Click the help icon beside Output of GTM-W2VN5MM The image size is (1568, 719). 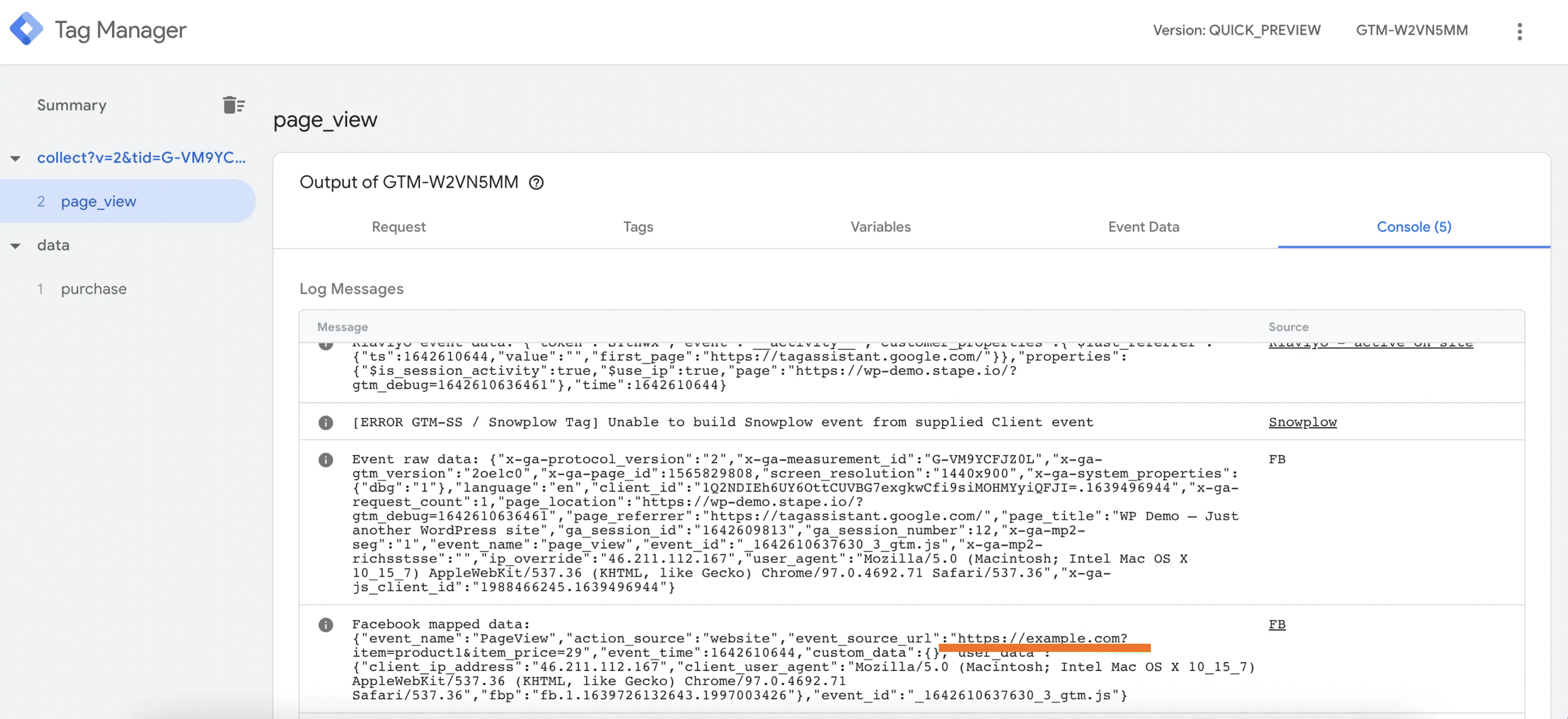click(535, 182)
